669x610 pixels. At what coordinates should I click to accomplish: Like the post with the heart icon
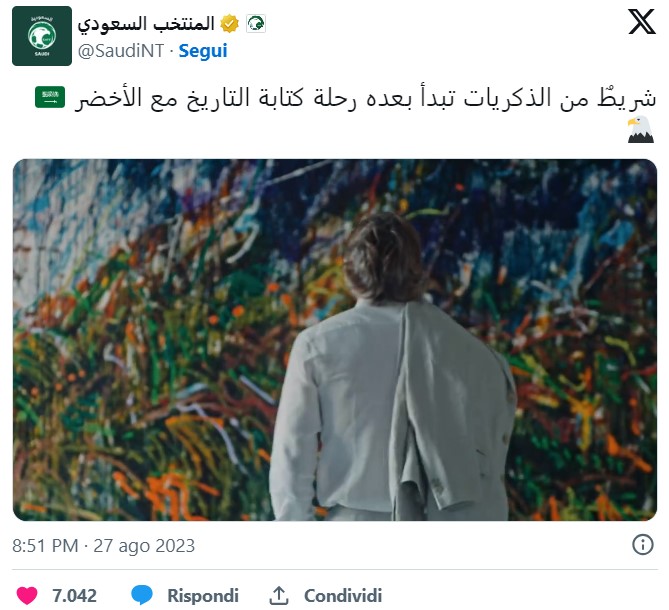pos(27,595)
